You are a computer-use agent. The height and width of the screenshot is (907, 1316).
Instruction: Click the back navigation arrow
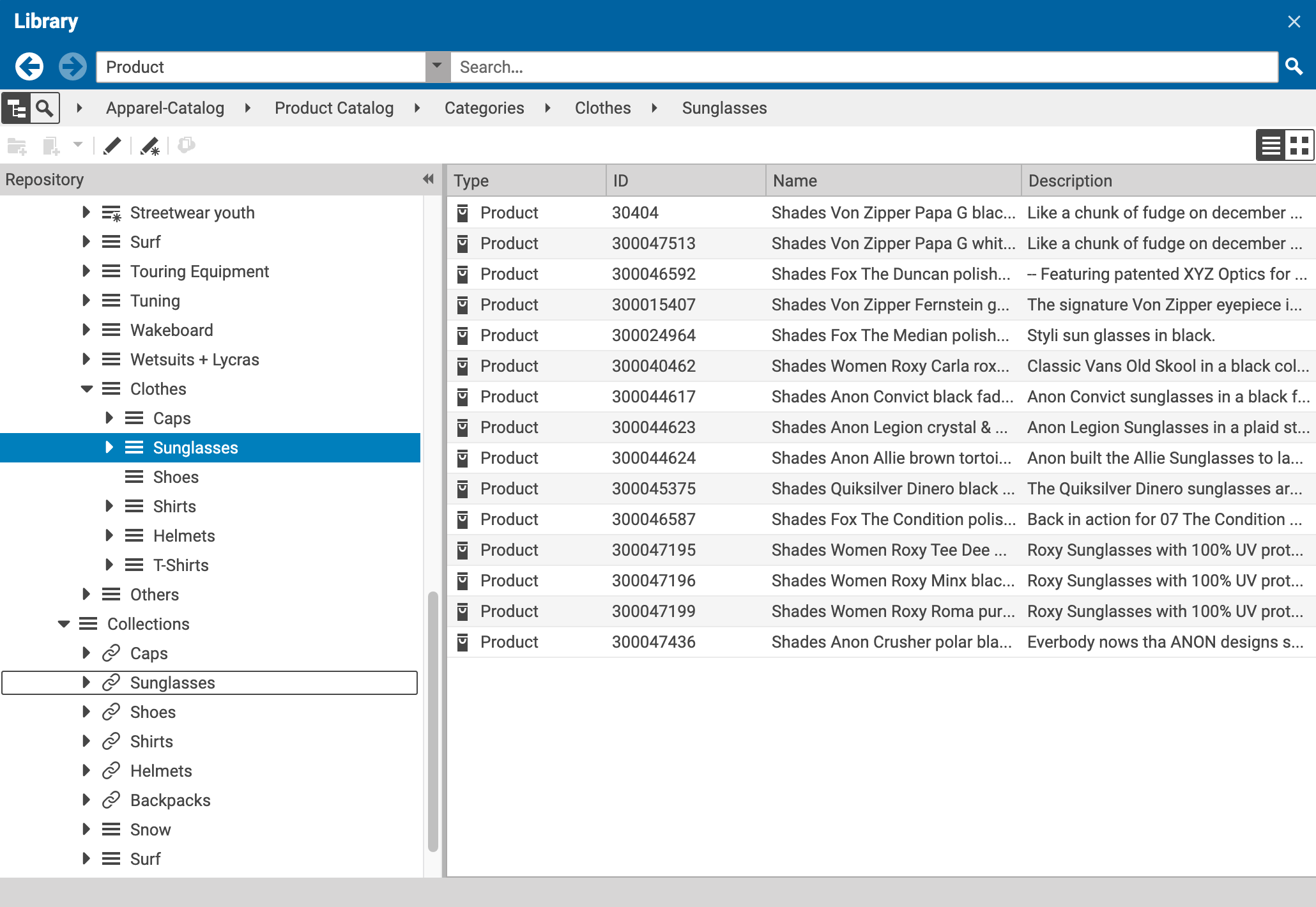point(29,66)
